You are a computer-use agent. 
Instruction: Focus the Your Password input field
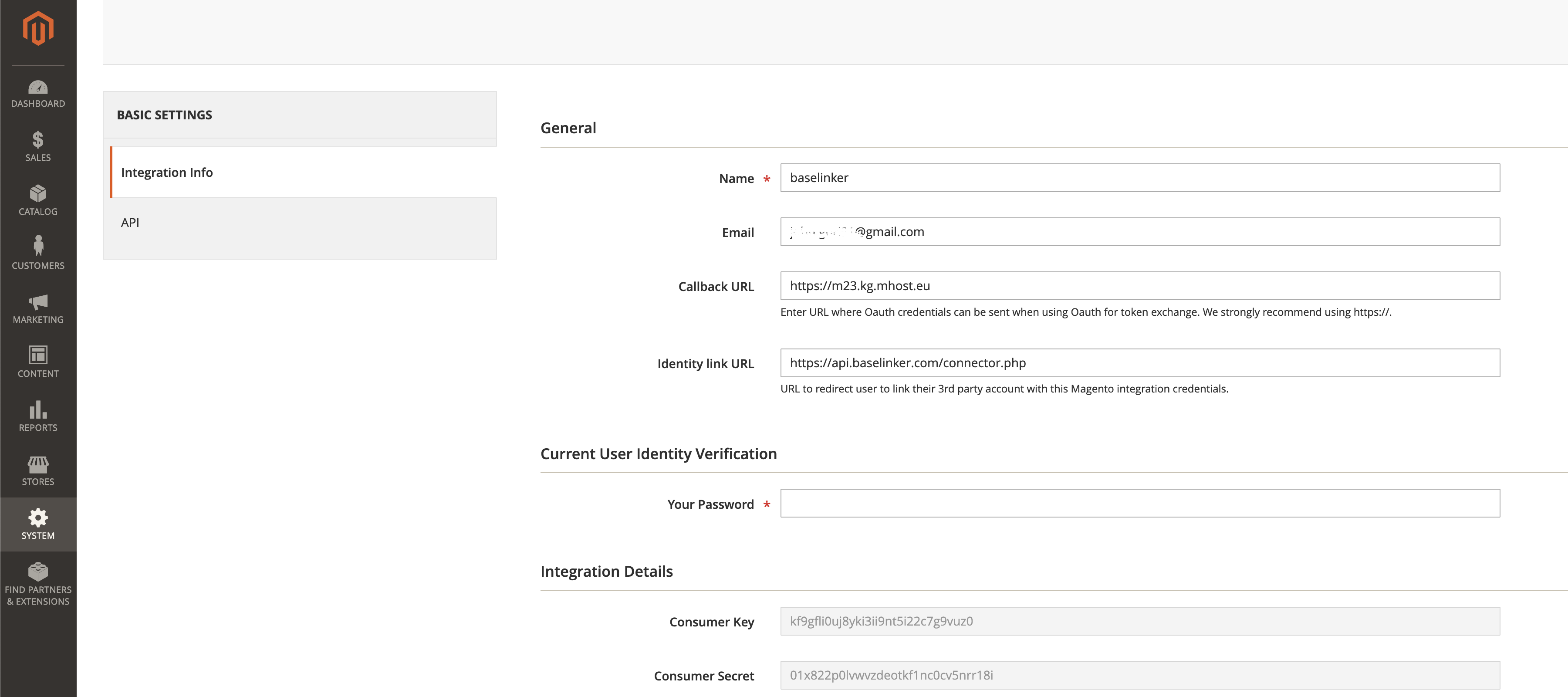click(x=1139, y=504)
